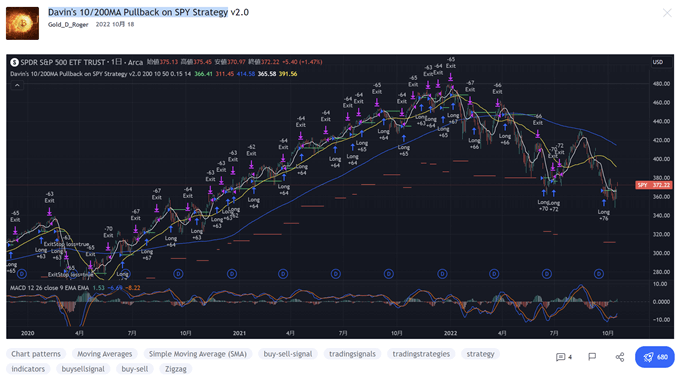The height and width of the screenshot is (380, 680).
Task: Open the strategy title link
Action: click(148, 12)
